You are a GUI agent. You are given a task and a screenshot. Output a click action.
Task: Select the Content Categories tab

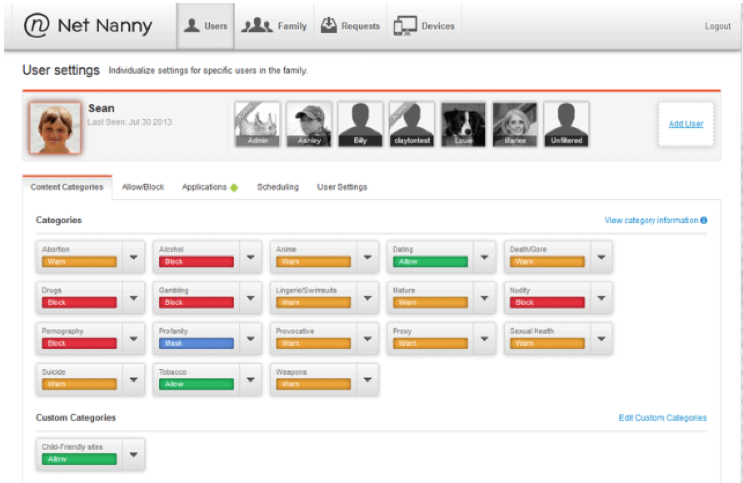pyautogui.click(x=67, y=187)
